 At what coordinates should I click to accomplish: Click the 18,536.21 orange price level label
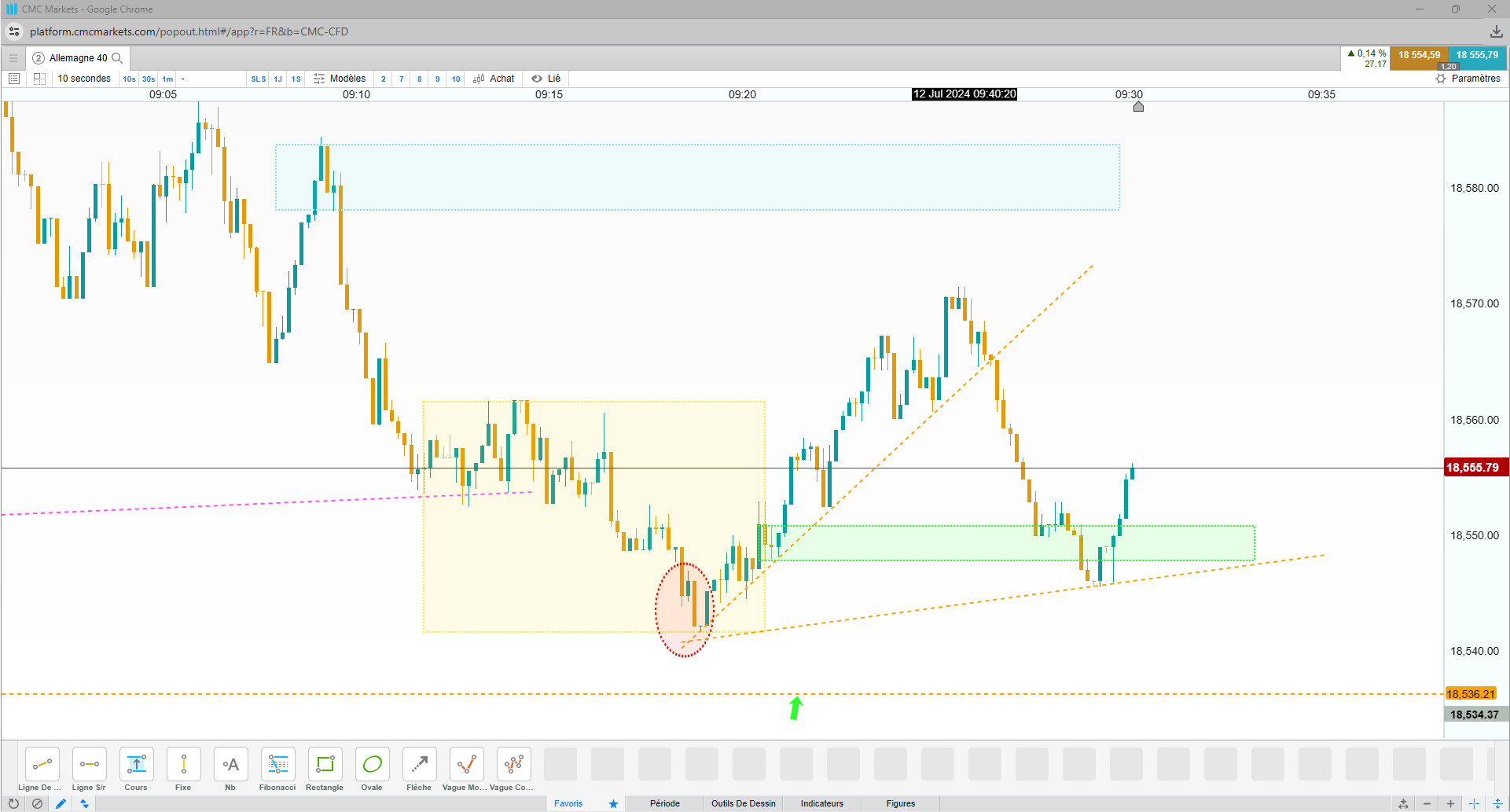pos(1471,694)
